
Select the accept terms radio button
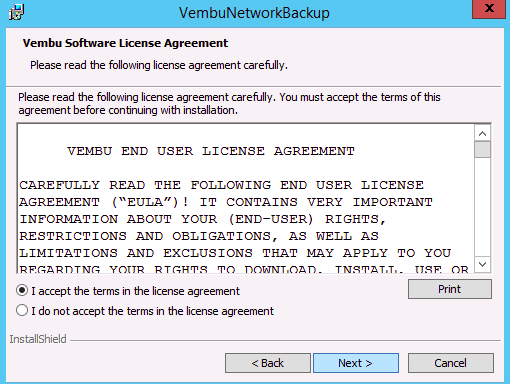[x=22, y=291]
